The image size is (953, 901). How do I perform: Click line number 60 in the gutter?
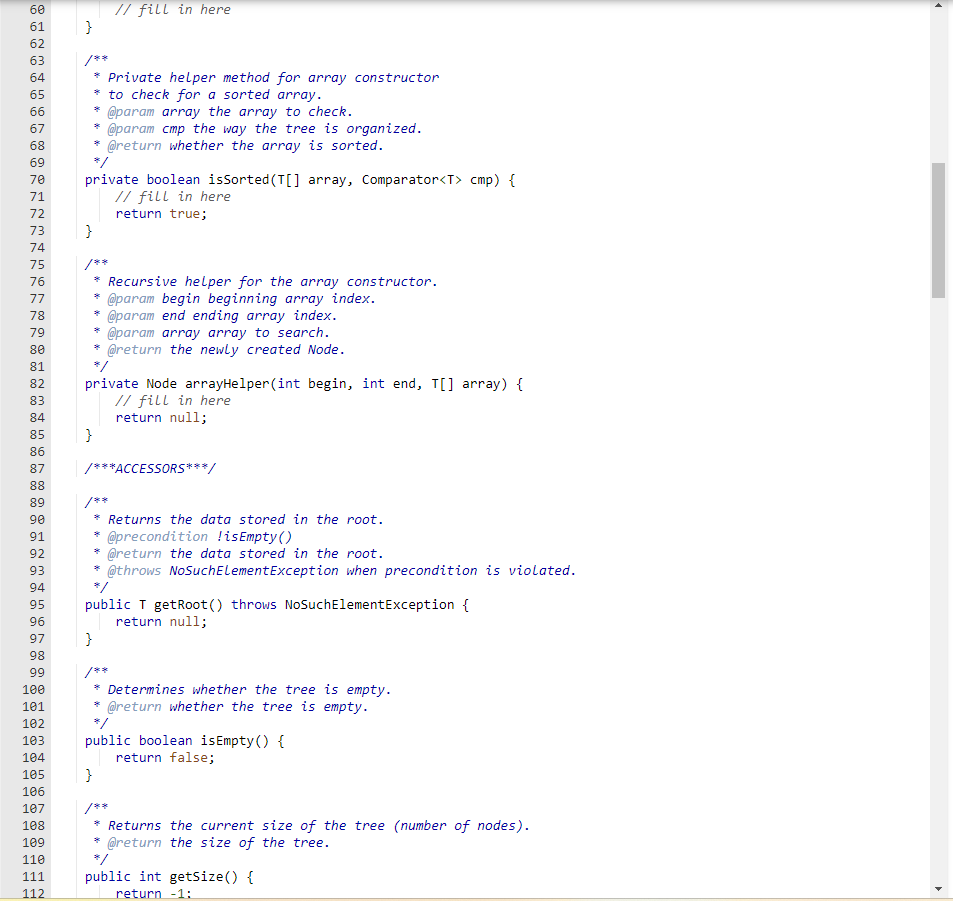coord(37,9)
